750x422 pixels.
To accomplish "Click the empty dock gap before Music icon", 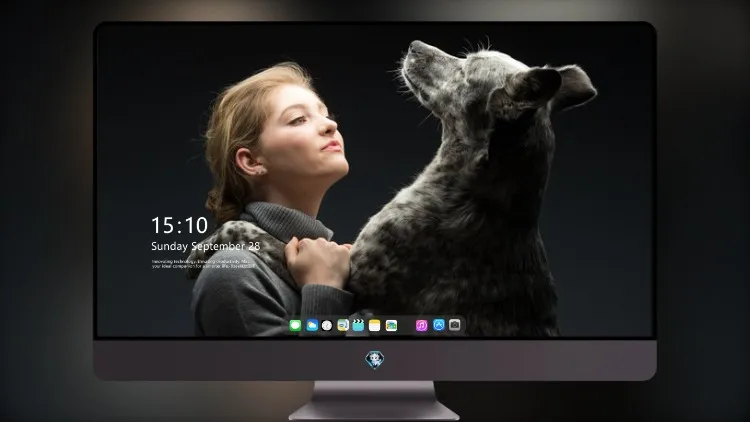I will coord(407,325).
